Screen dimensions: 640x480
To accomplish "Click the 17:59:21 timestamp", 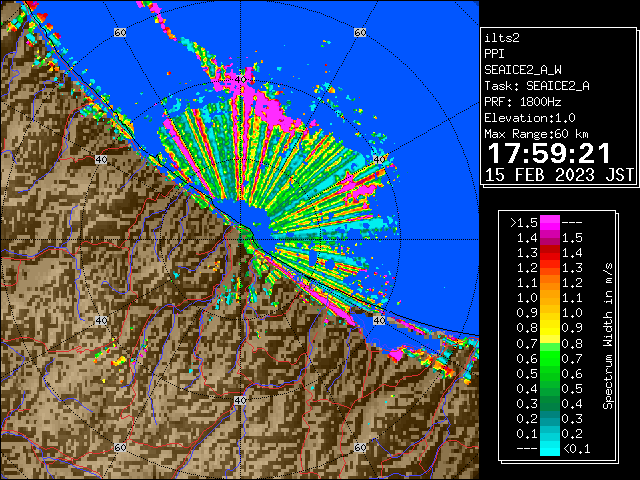I will pyautogui.click(x=549, y=153).
